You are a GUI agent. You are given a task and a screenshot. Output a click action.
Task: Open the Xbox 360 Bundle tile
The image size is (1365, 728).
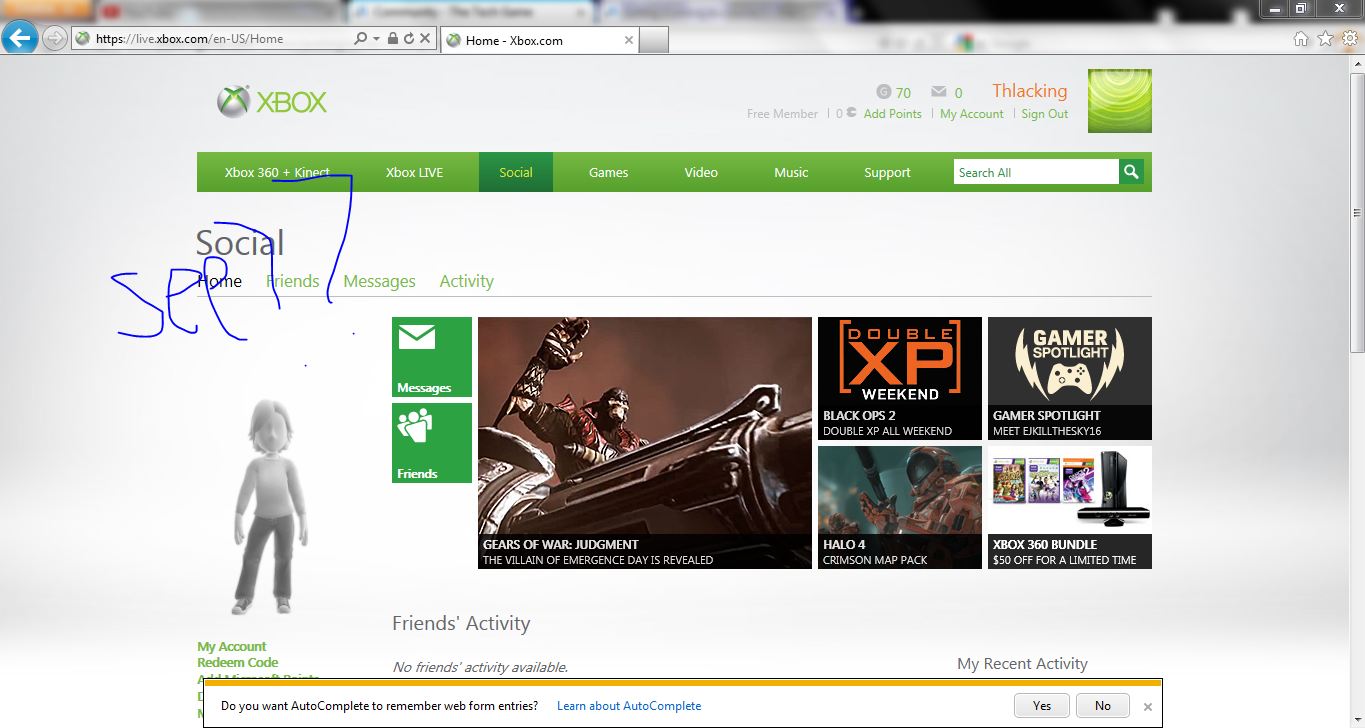click(x=1070, y=507)
